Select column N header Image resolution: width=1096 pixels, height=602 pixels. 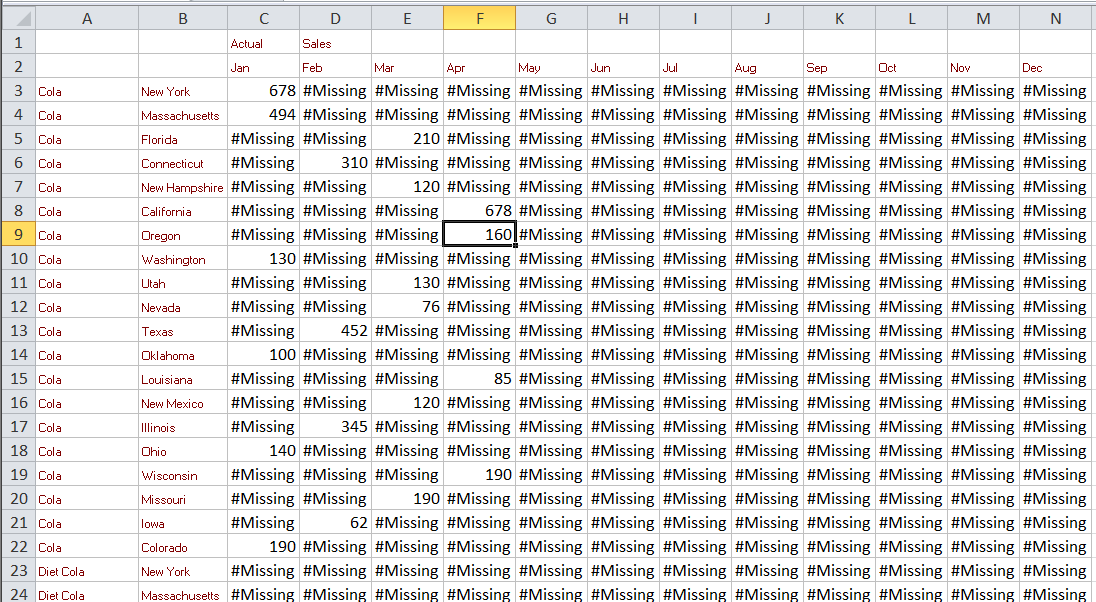coord(1055,18)
